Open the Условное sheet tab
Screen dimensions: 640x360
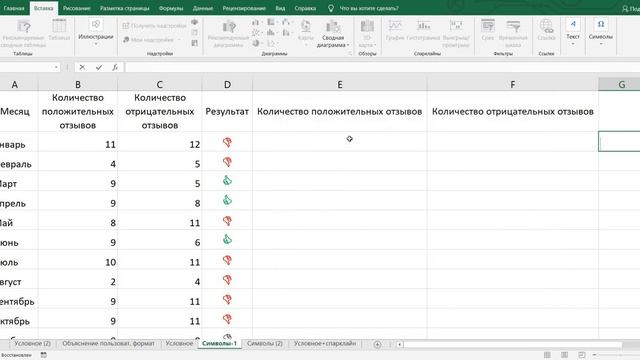(179, 344)
